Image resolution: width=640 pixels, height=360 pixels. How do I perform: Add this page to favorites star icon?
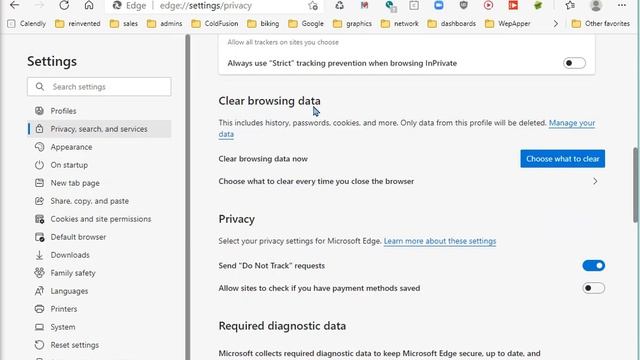click(x=313, y=6)
